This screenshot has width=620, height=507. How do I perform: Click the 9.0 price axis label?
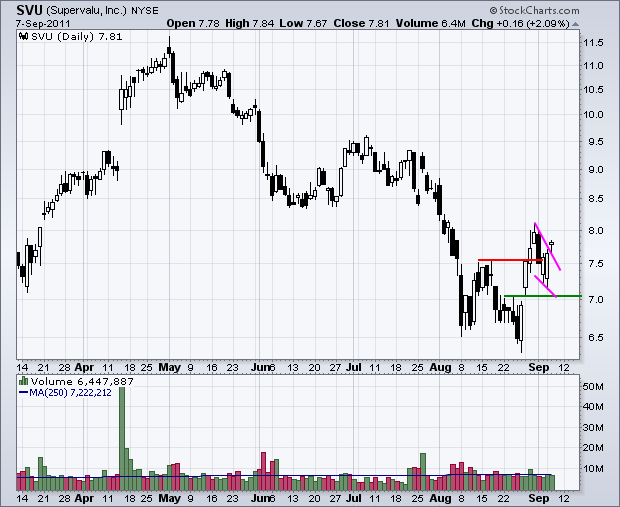tap(595, 170)
